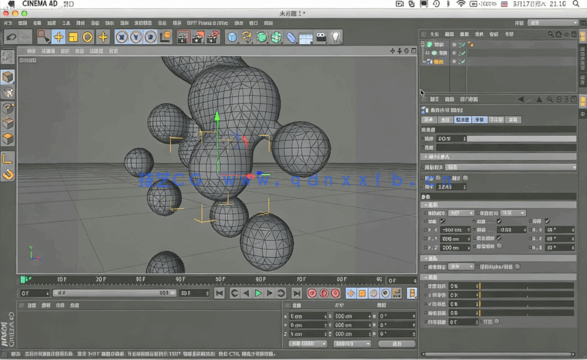Toggle the Z-axis lock
Screen dimensions: 587x360
coord(150,37)
